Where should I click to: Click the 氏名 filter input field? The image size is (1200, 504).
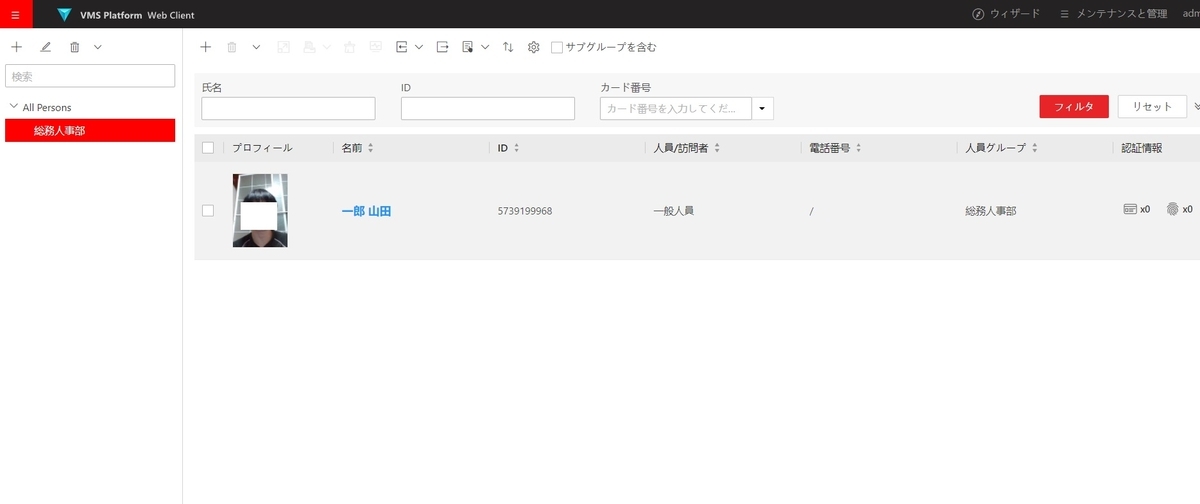point(288,108)
